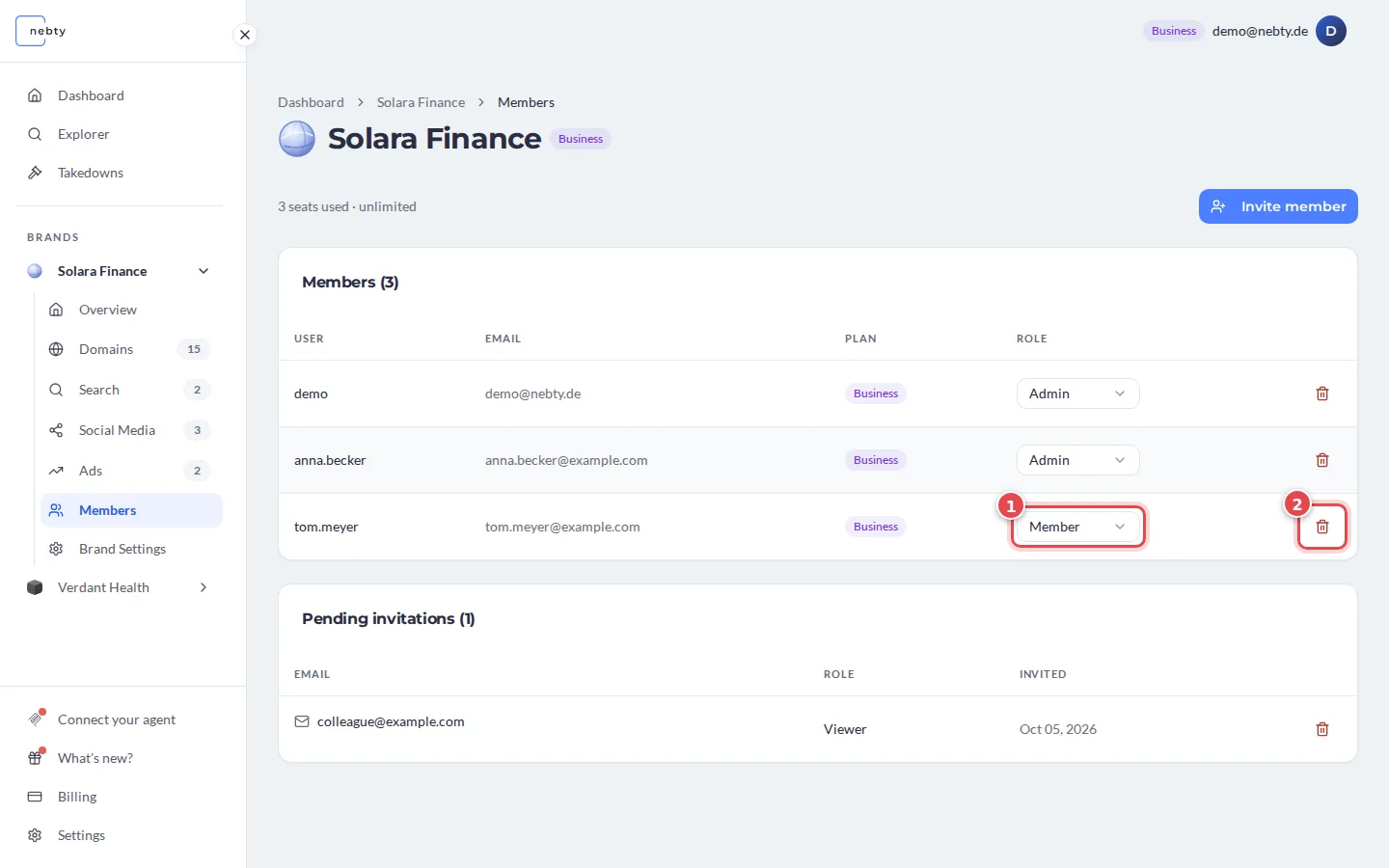
Task: Delete tom.meyer using the trash icon
Action: pyautogui.click(x=1322, y=527)
